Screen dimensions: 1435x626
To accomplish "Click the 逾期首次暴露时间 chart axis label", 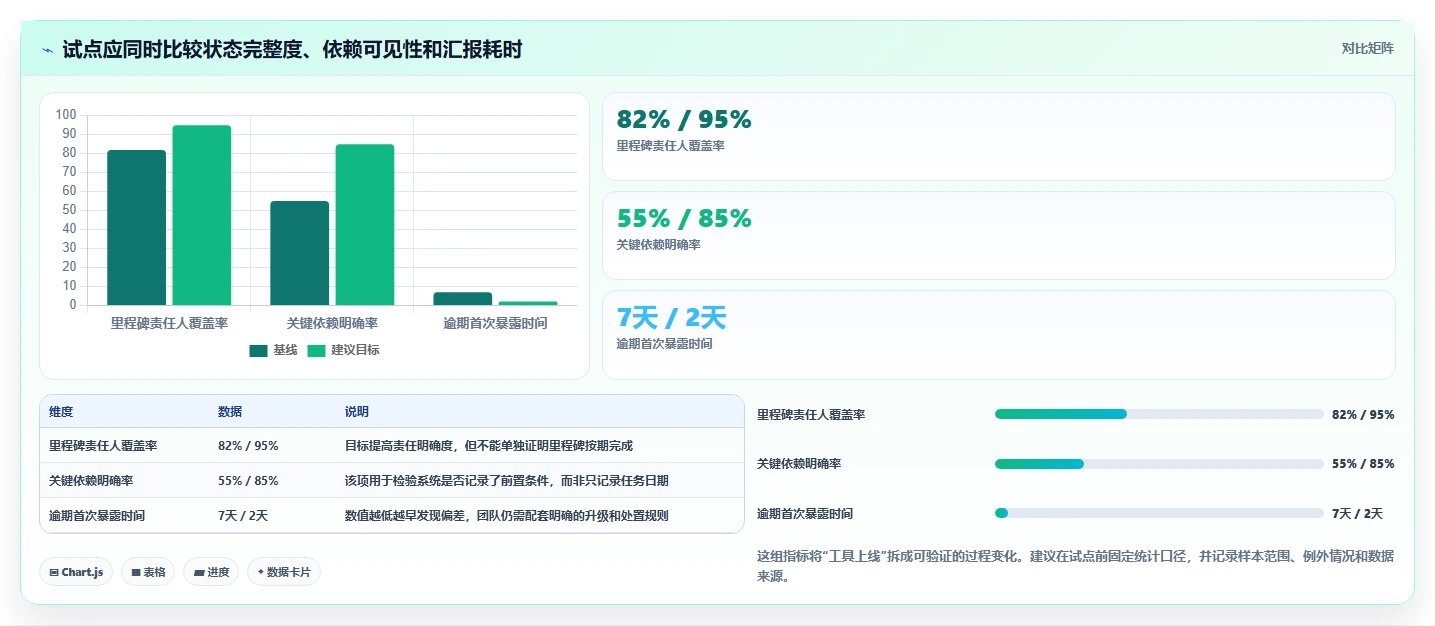I will pyautogui.click(x=495, y=323).
